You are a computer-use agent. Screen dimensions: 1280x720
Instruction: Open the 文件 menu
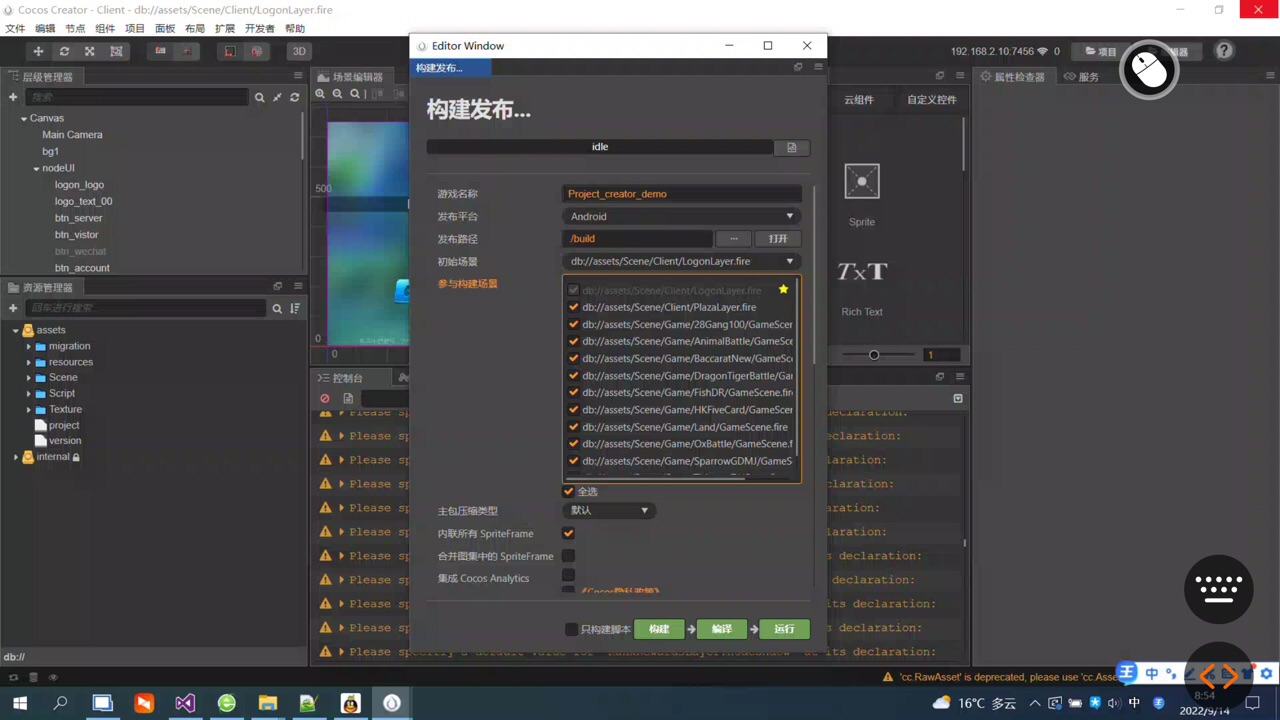(x=15, y=28)
